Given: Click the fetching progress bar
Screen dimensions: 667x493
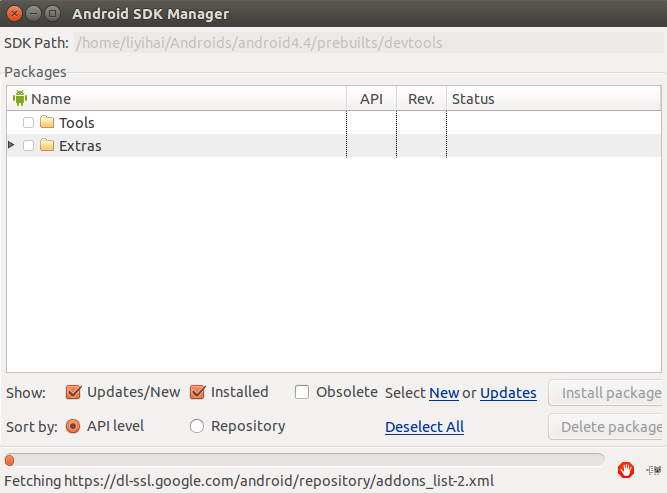Looking at the screenshot, I should click(304, 460).
